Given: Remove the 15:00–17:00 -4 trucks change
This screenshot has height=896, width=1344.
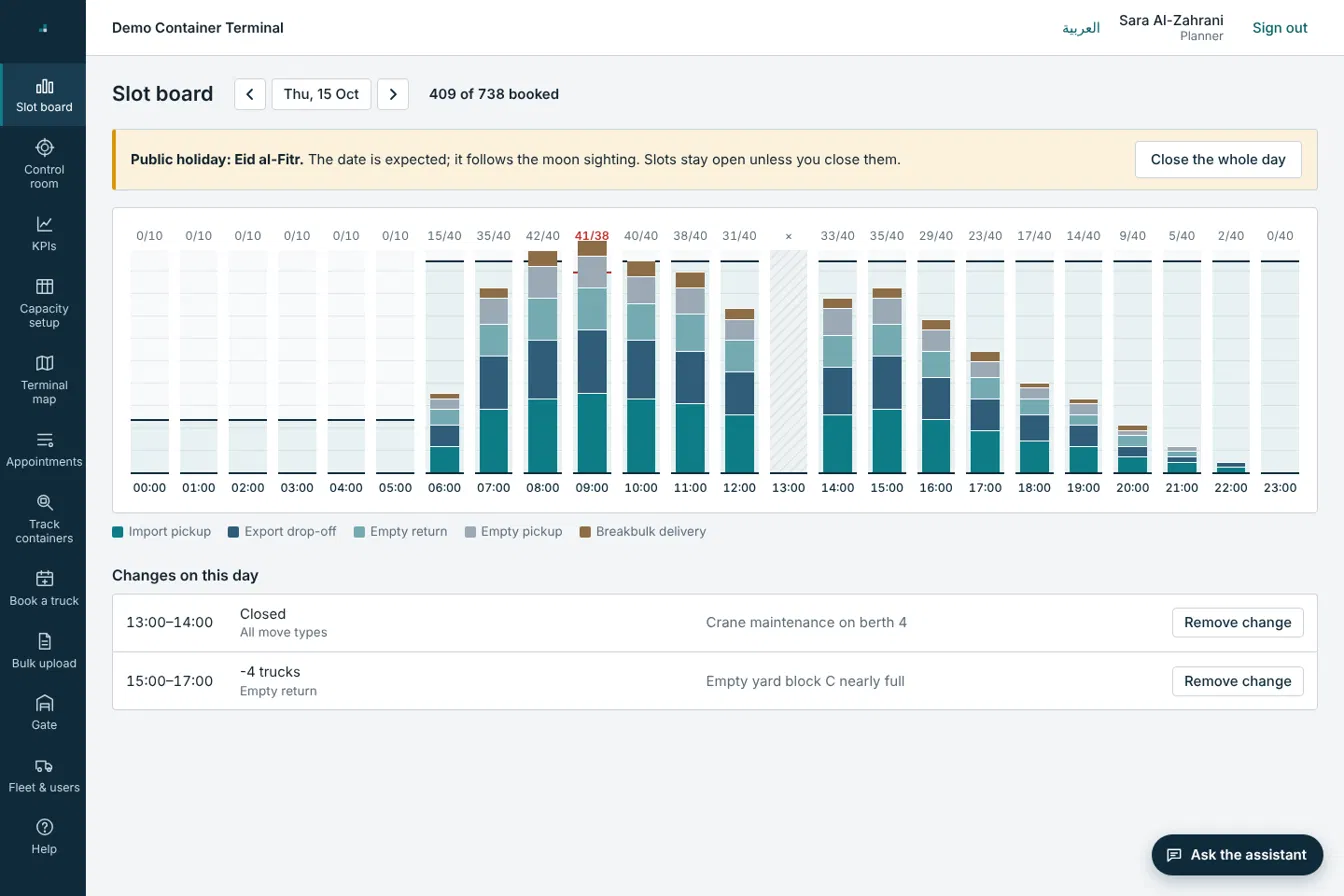Looking at the screenshot, I should click(1238, 681).
